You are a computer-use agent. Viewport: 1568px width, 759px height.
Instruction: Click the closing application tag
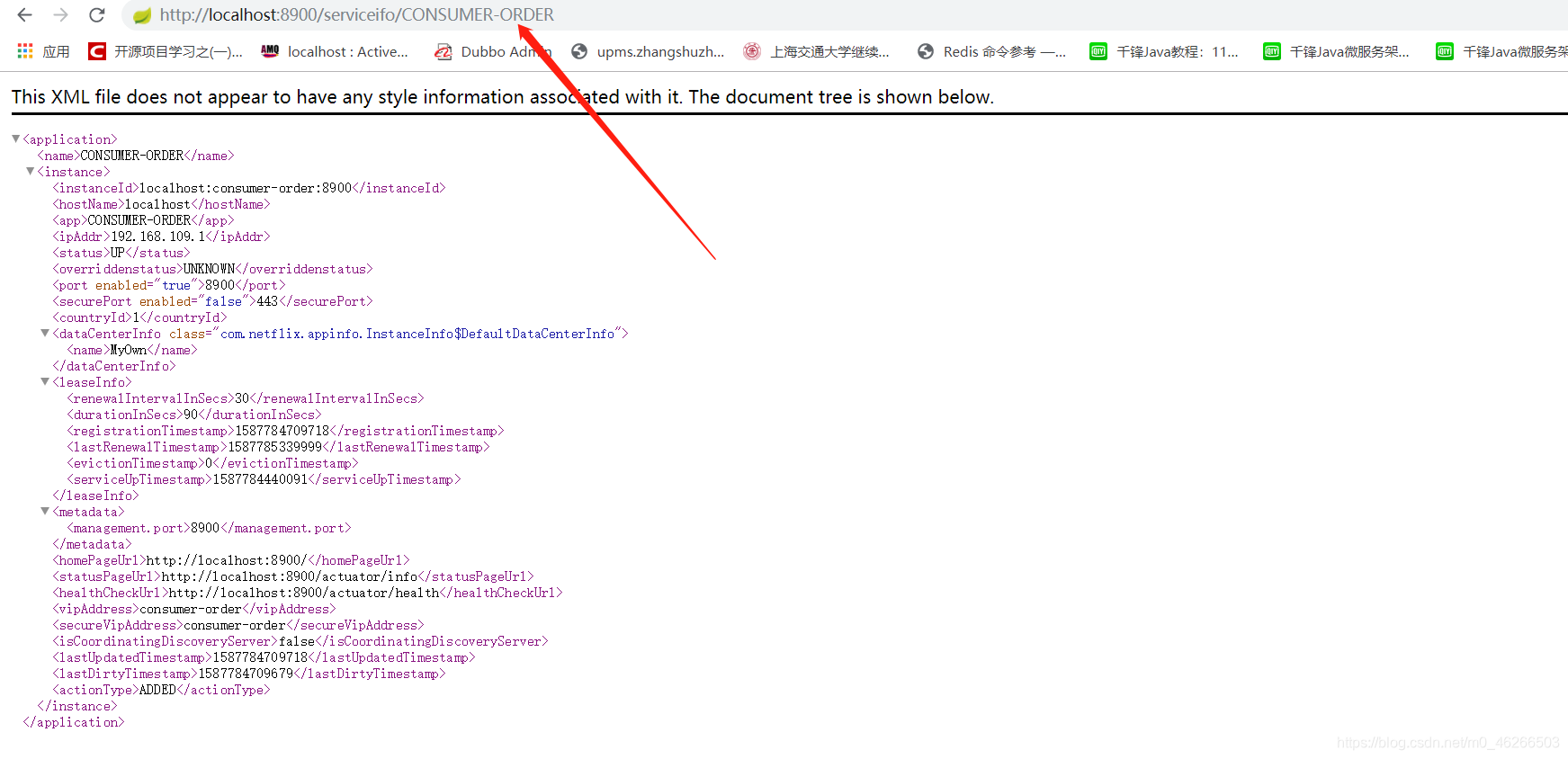(74, 722)
